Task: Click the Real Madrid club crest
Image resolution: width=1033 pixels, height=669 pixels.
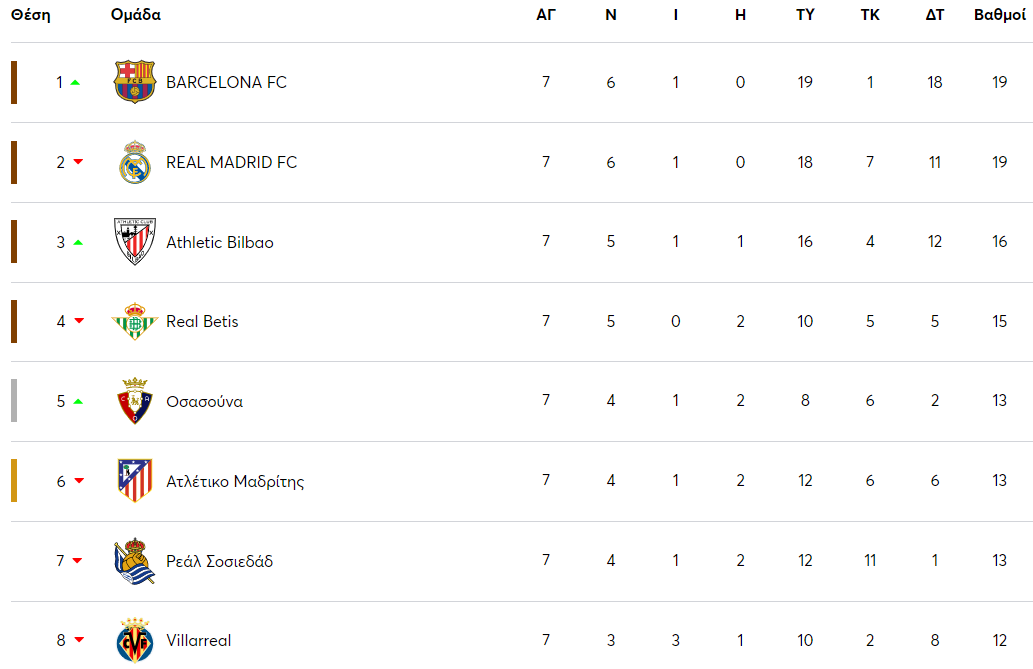Action: [135, 162]
